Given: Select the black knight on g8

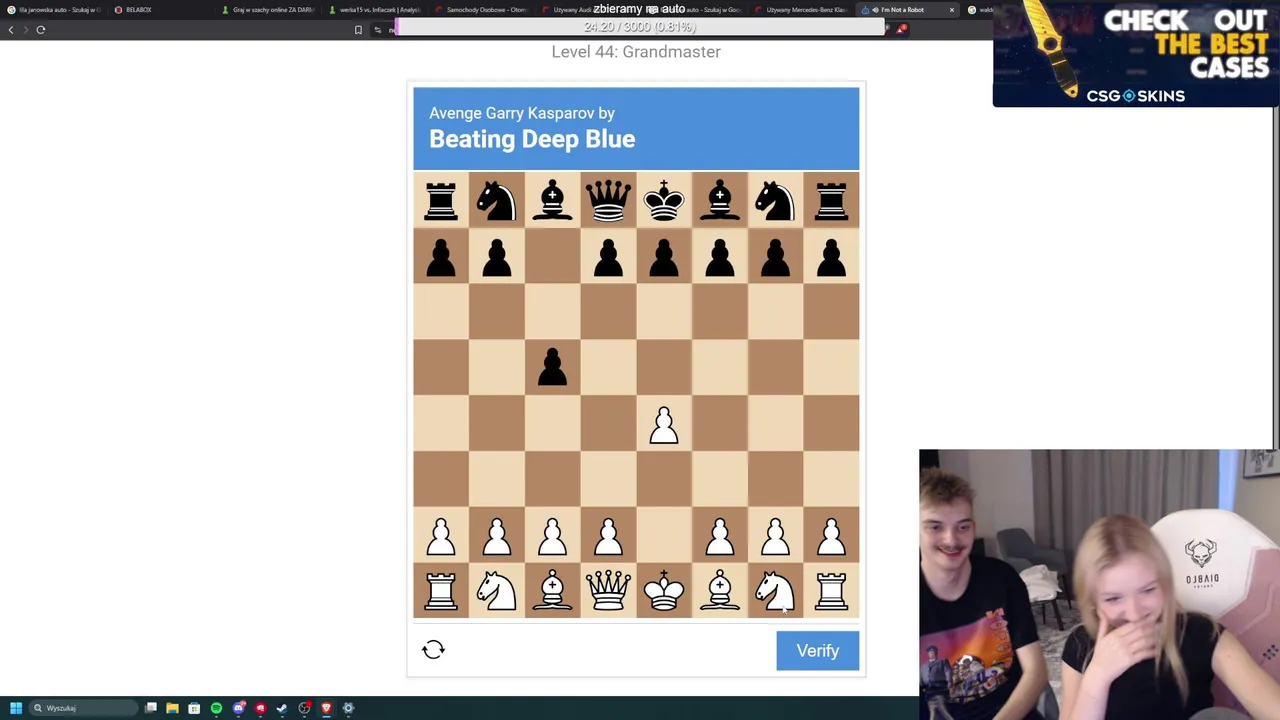Looking at the screenshot, I should coord(775,201).
